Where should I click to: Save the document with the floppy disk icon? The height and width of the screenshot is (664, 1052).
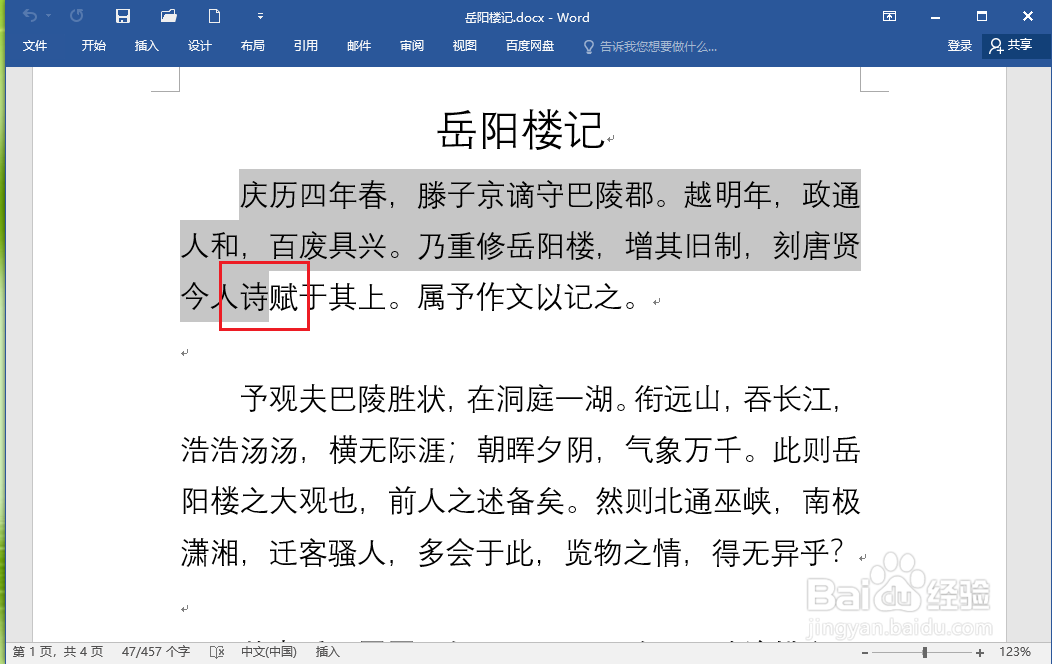pos(123,16)
